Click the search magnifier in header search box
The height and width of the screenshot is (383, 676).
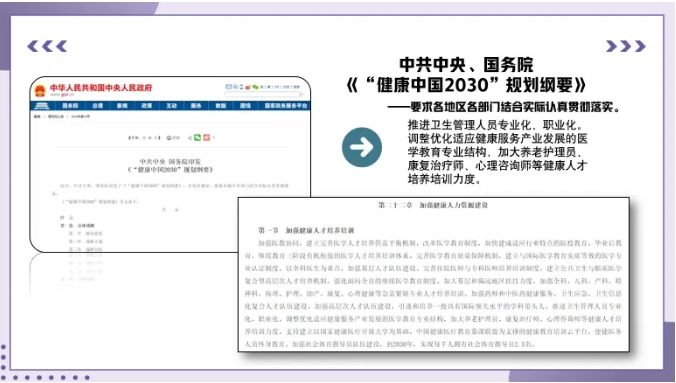(x=300, y=94)
